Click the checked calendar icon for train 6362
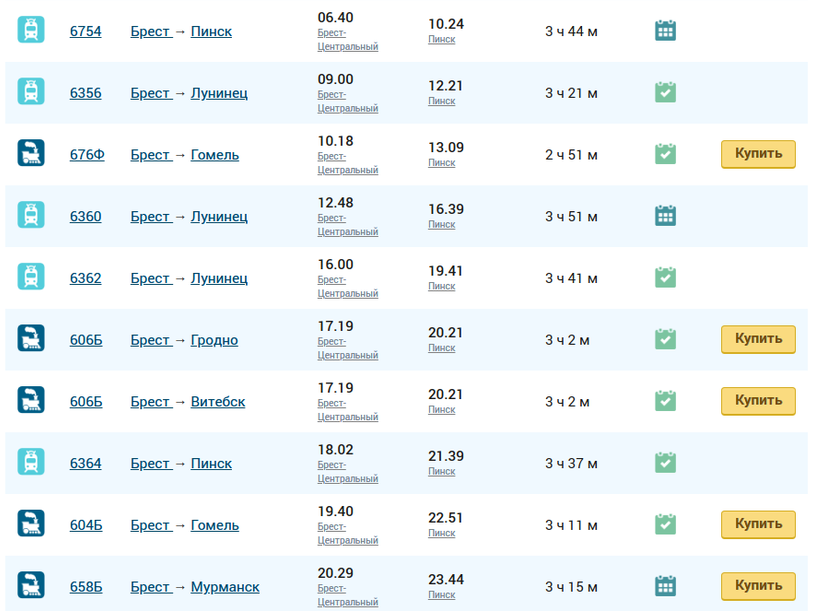The image size is (817, 611). pyautogui.click(x=665, y=278)
